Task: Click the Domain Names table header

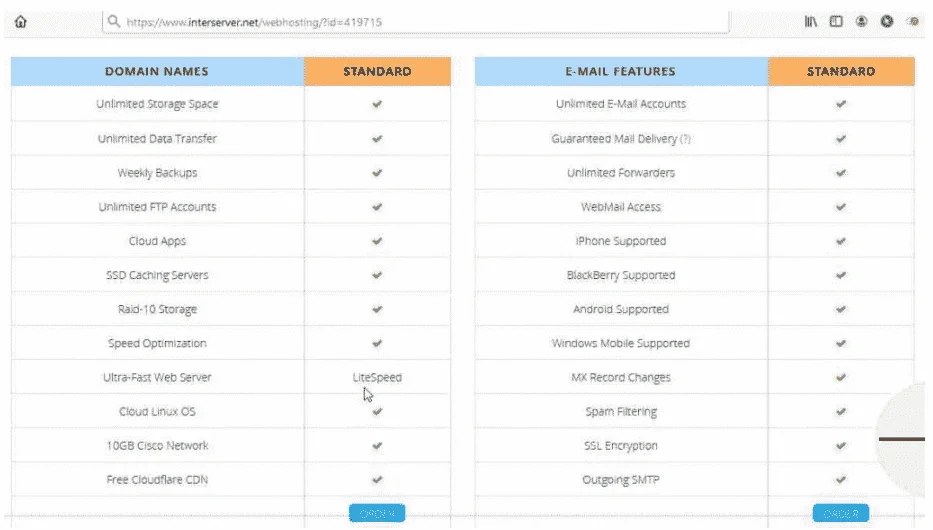Action: [x=157, y=71]
